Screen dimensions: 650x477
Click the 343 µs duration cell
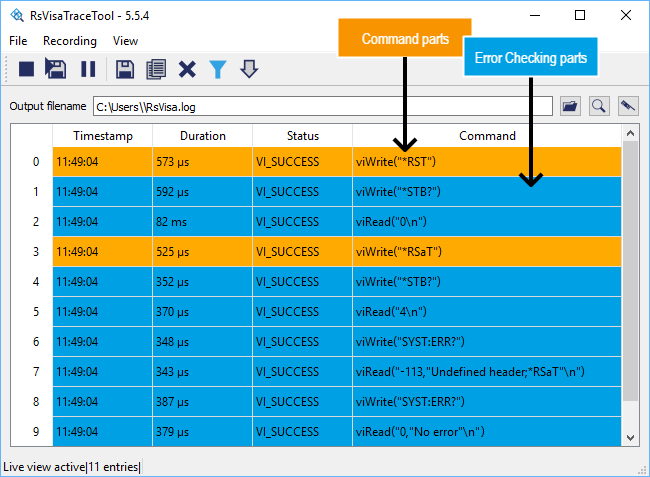[x=203, y=372]
